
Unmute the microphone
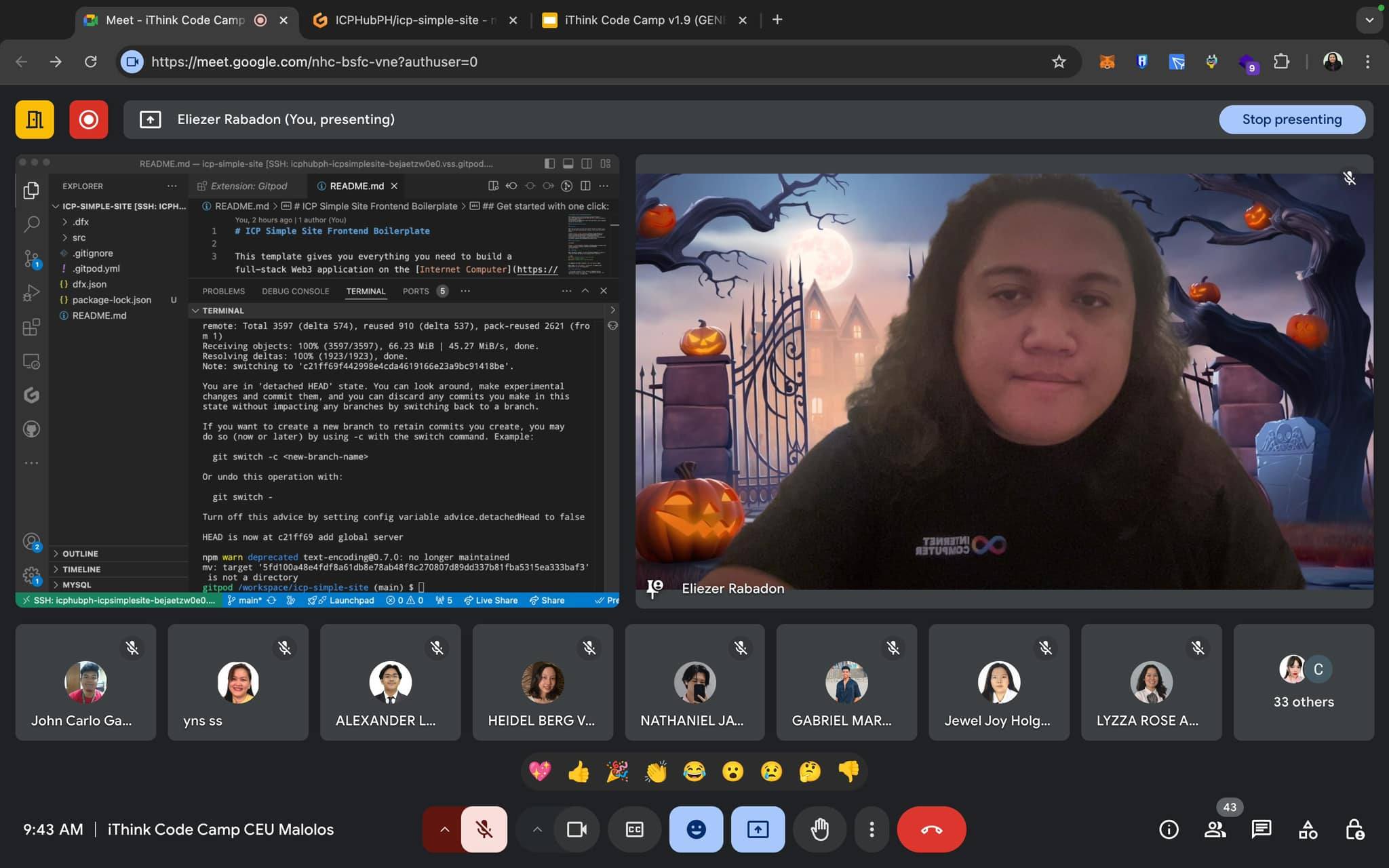pos(484,829)
